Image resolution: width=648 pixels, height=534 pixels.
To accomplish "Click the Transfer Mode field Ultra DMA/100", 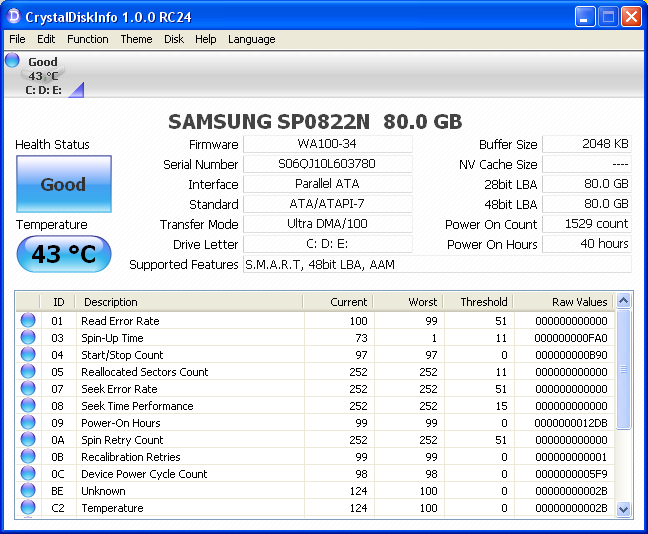I will click(328, 224).
